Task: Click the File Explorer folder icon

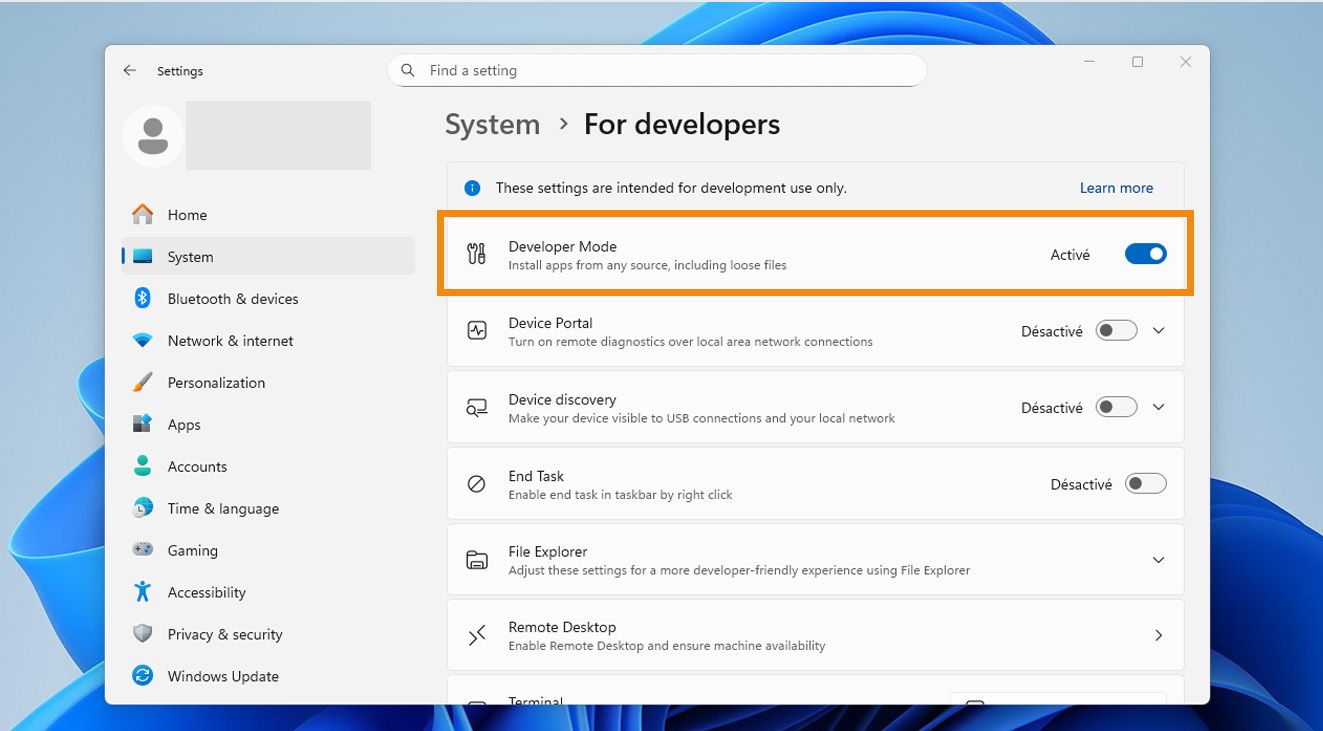Action: coord(477,560)
